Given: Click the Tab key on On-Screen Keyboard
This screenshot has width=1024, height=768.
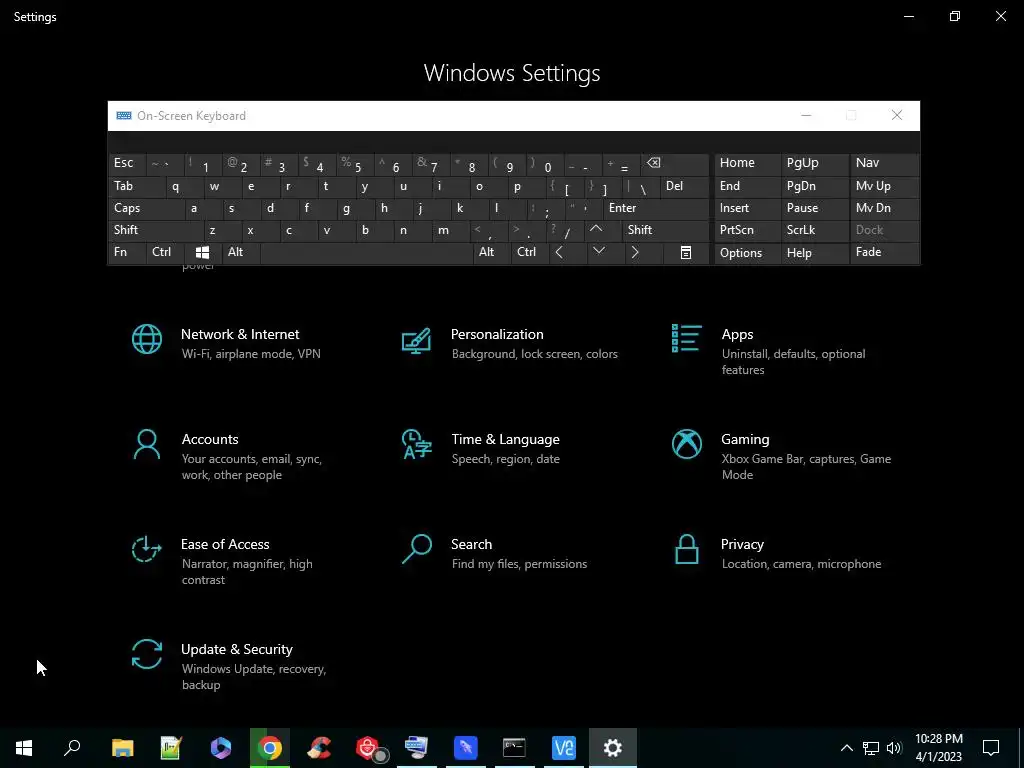Looking at the screenshot, I should pos(136,187).
